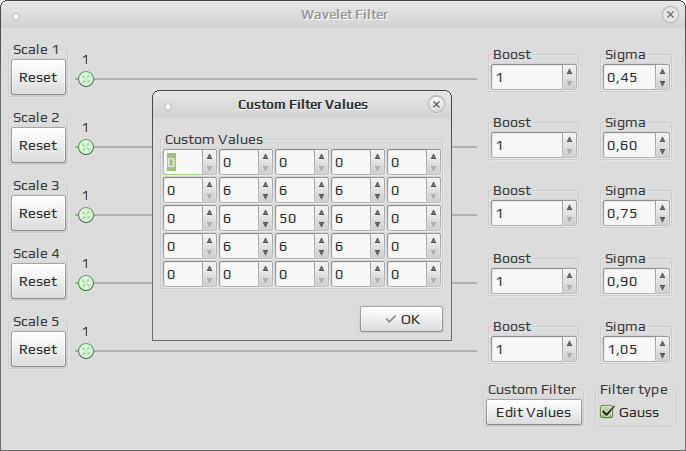Increase first row first column custom value

[x=210, y=157]
